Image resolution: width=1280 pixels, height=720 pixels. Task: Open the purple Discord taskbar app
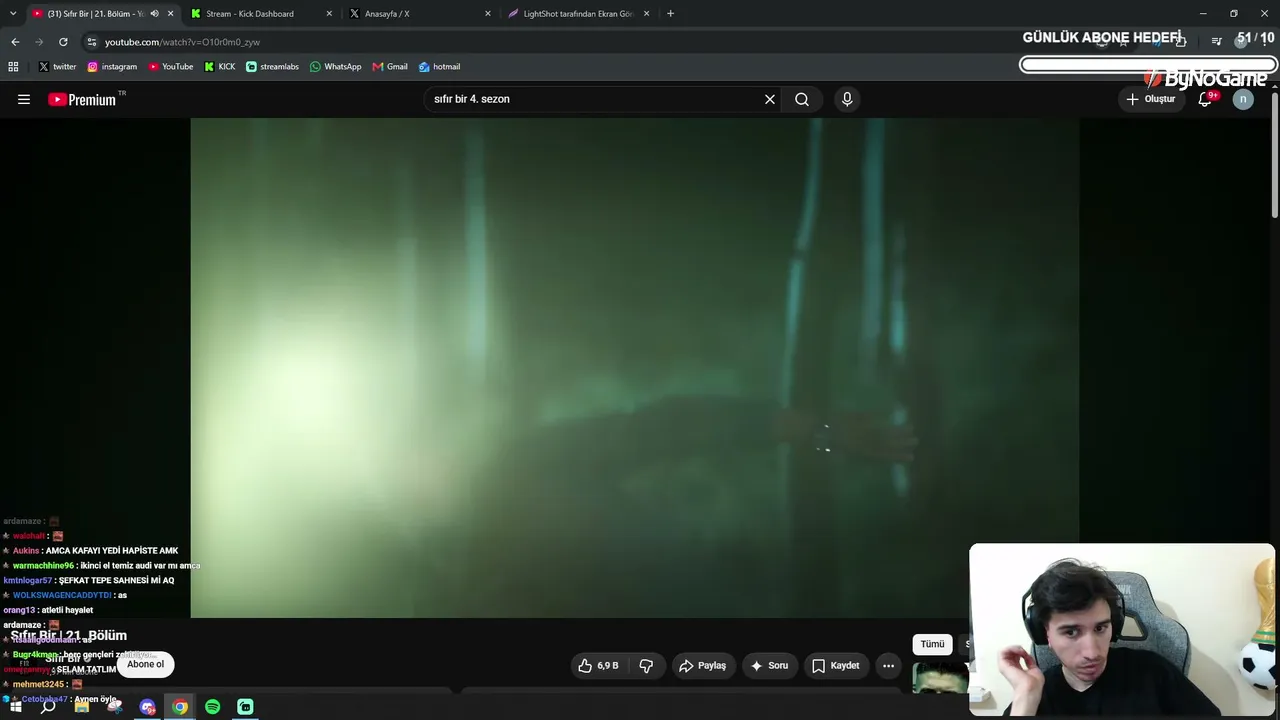coord(147,707)
